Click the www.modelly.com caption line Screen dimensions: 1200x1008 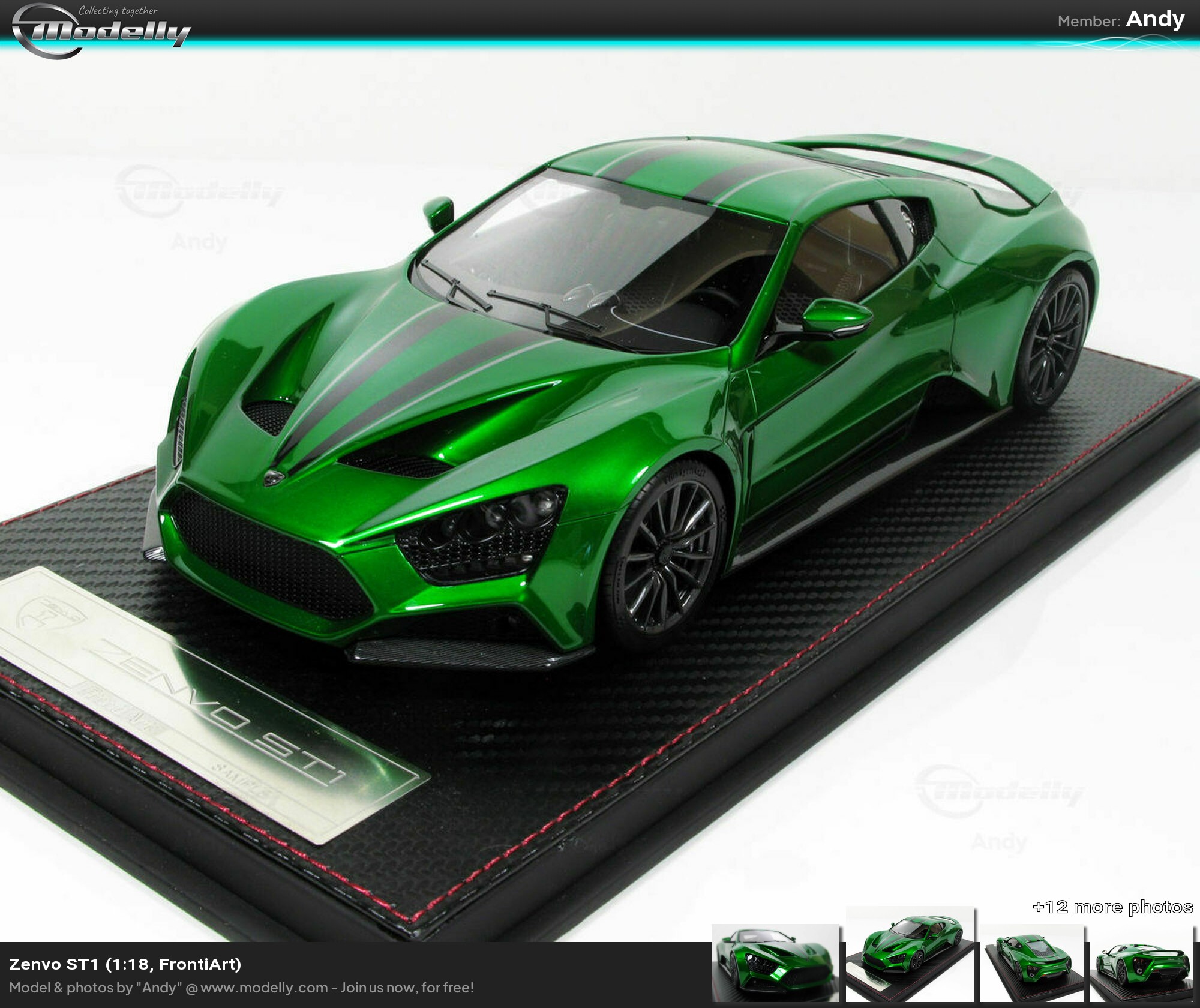[x=241, y=988]
